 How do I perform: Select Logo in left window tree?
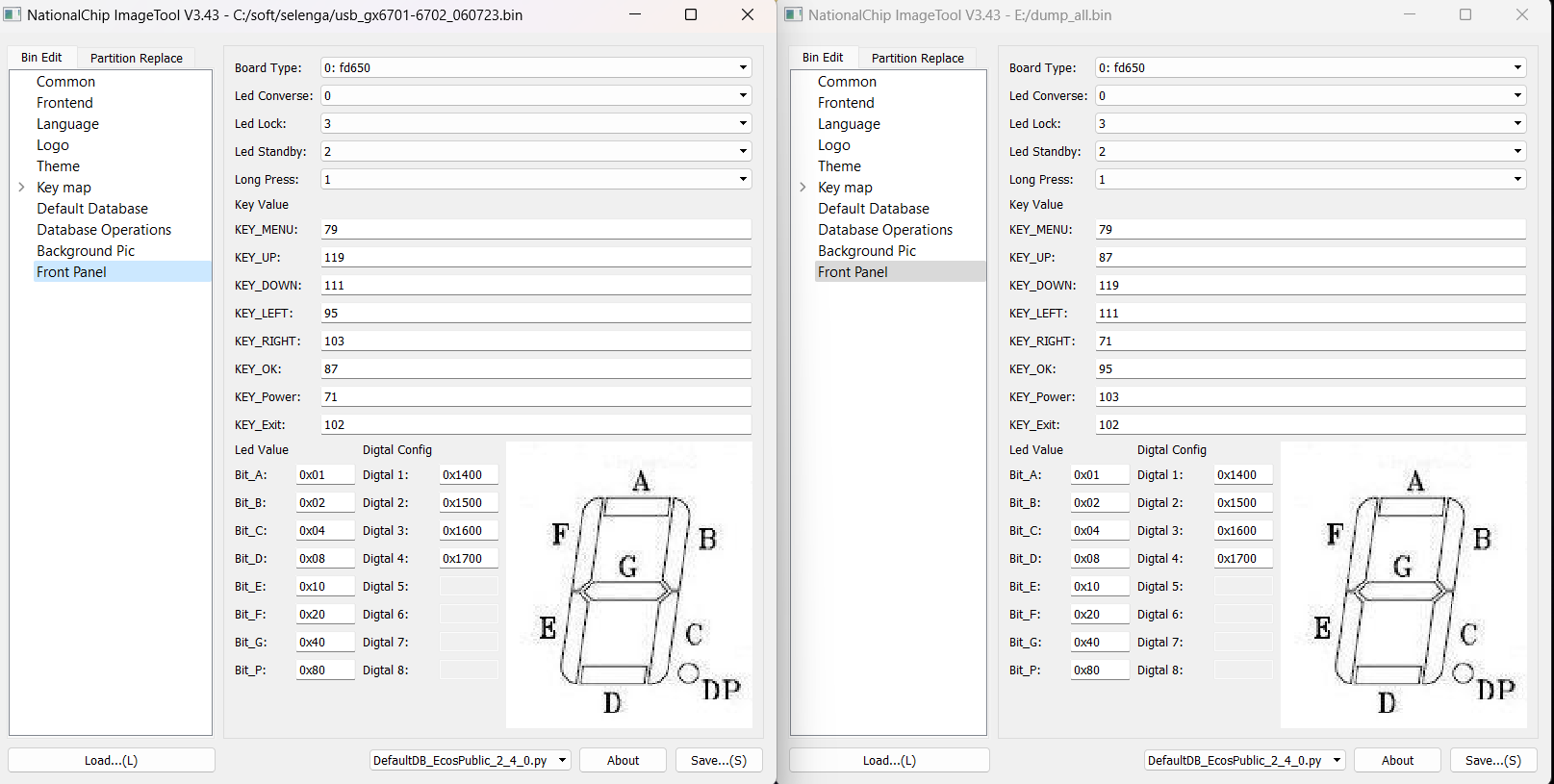tap(53, 145)
